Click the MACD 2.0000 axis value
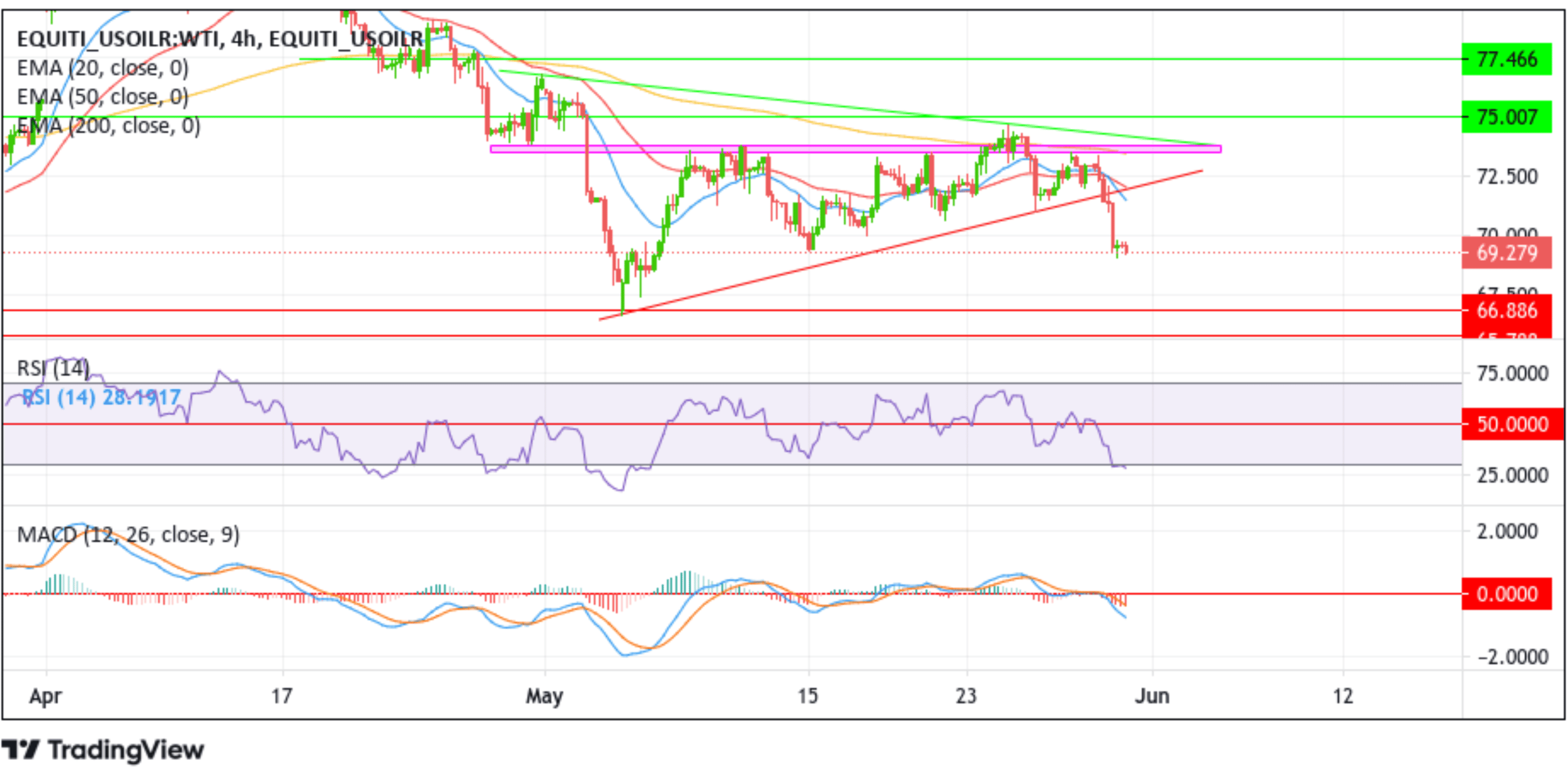Viewport: 1568px width, 782px height. pyautogui.click(x=1507, y=531)
